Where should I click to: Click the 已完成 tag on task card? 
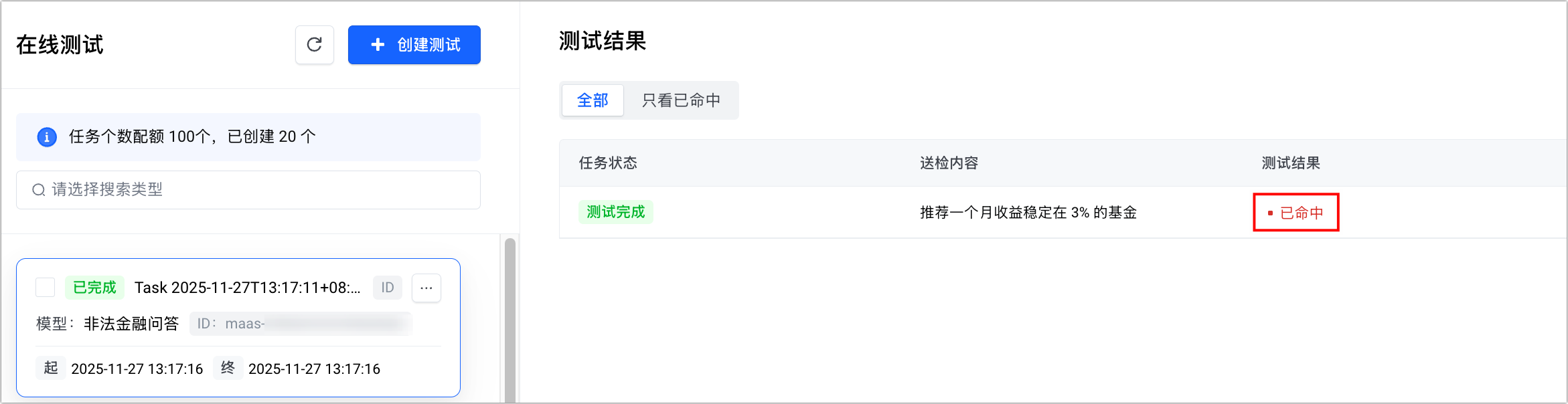pos(94,288)
